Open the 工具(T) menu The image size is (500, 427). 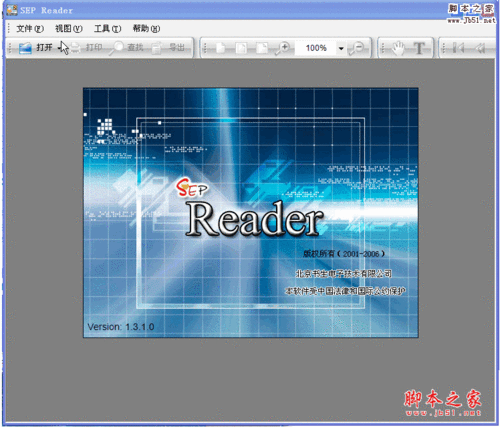click(107, 29)
